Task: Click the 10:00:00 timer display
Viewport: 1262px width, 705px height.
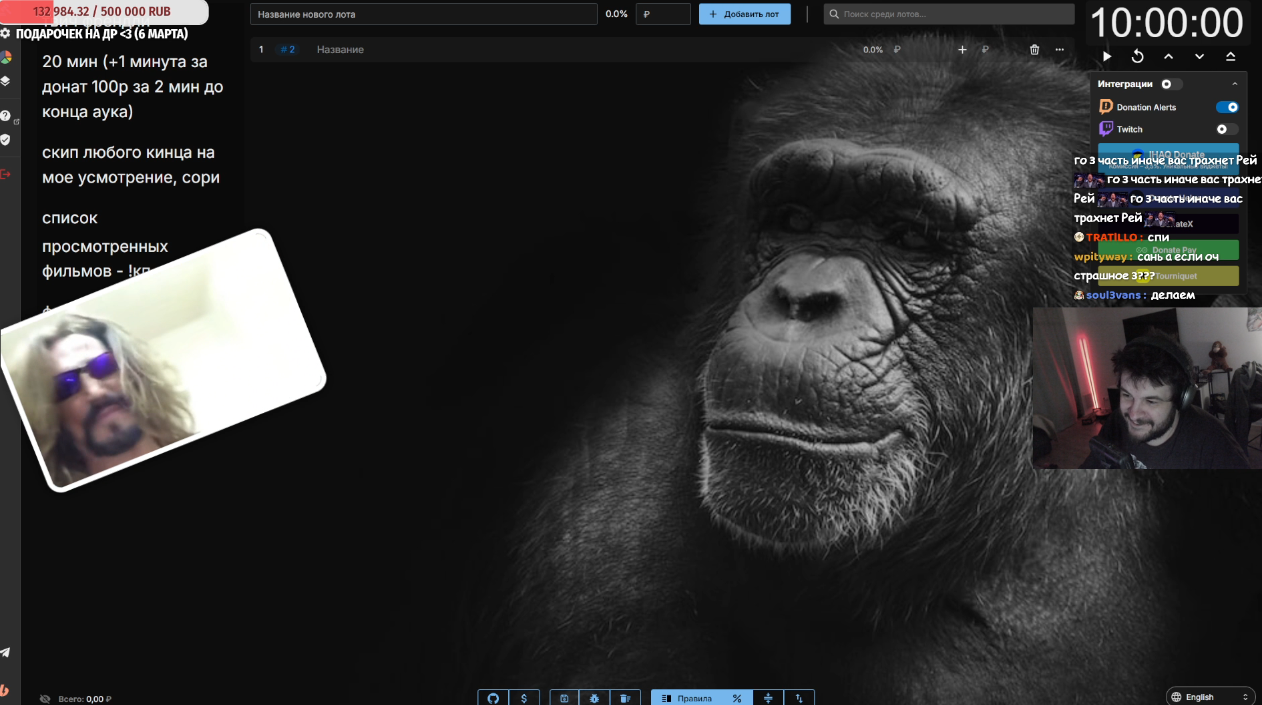Action: click(1167, 23)
